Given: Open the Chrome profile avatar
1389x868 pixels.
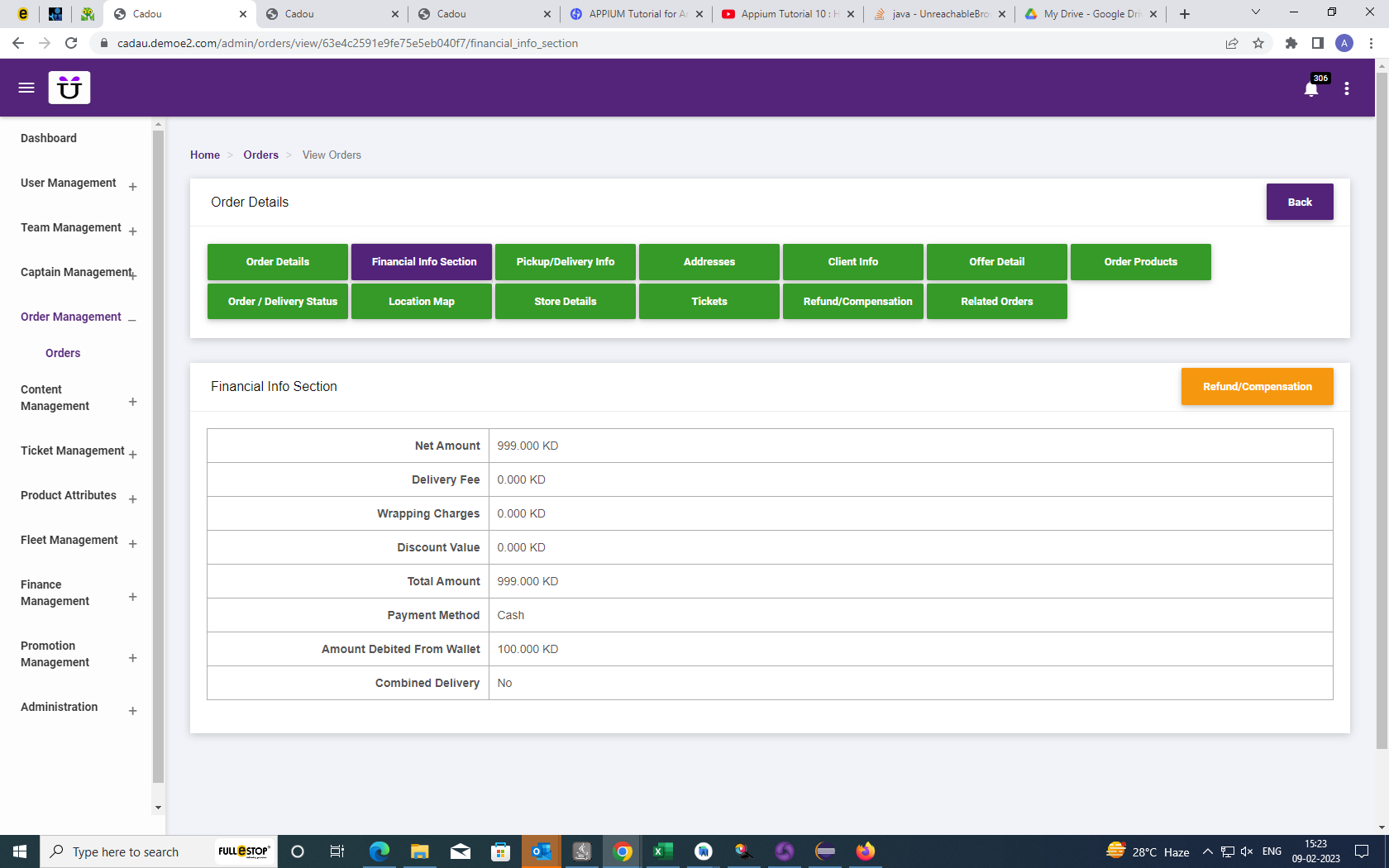Looking at the screenshot, I should click(1344, 43).
